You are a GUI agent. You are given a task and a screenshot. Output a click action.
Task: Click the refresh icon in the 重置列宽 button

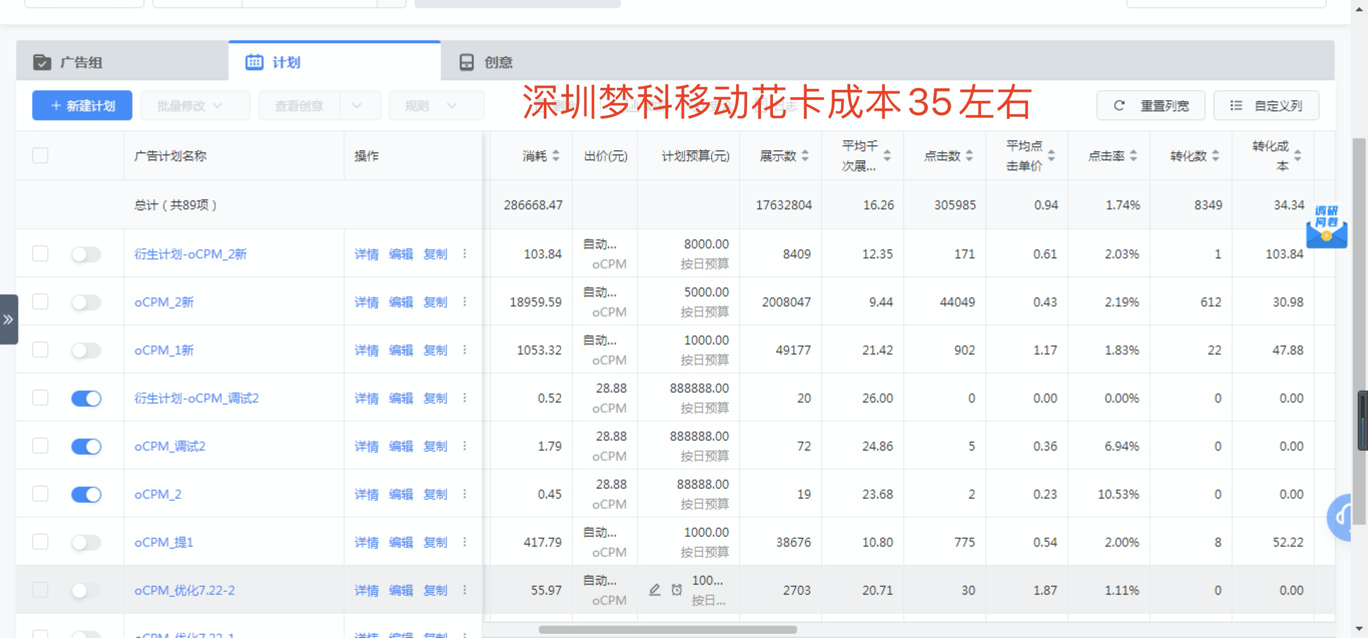pyautogui.click(x=1117, y=105)
